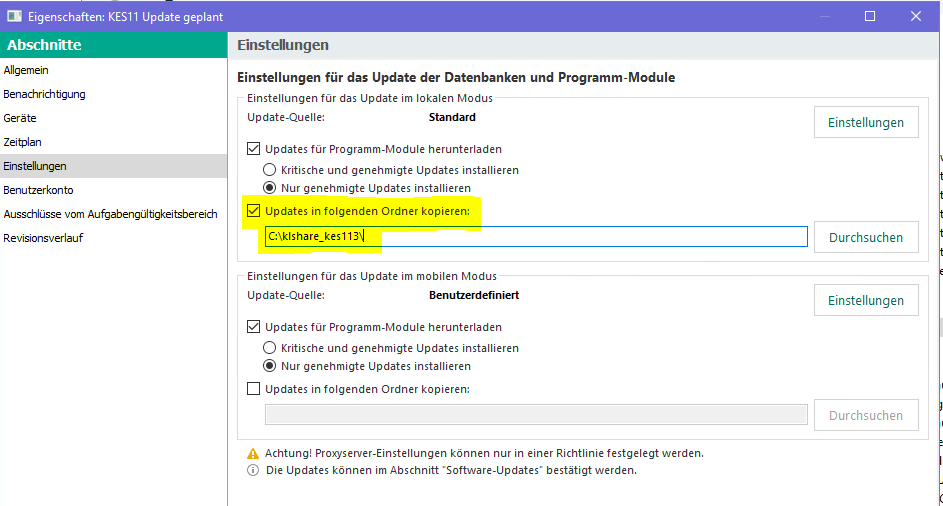Click the proxy warning triangle icon
The image size is (943, 506).
[x=254, y=453]
